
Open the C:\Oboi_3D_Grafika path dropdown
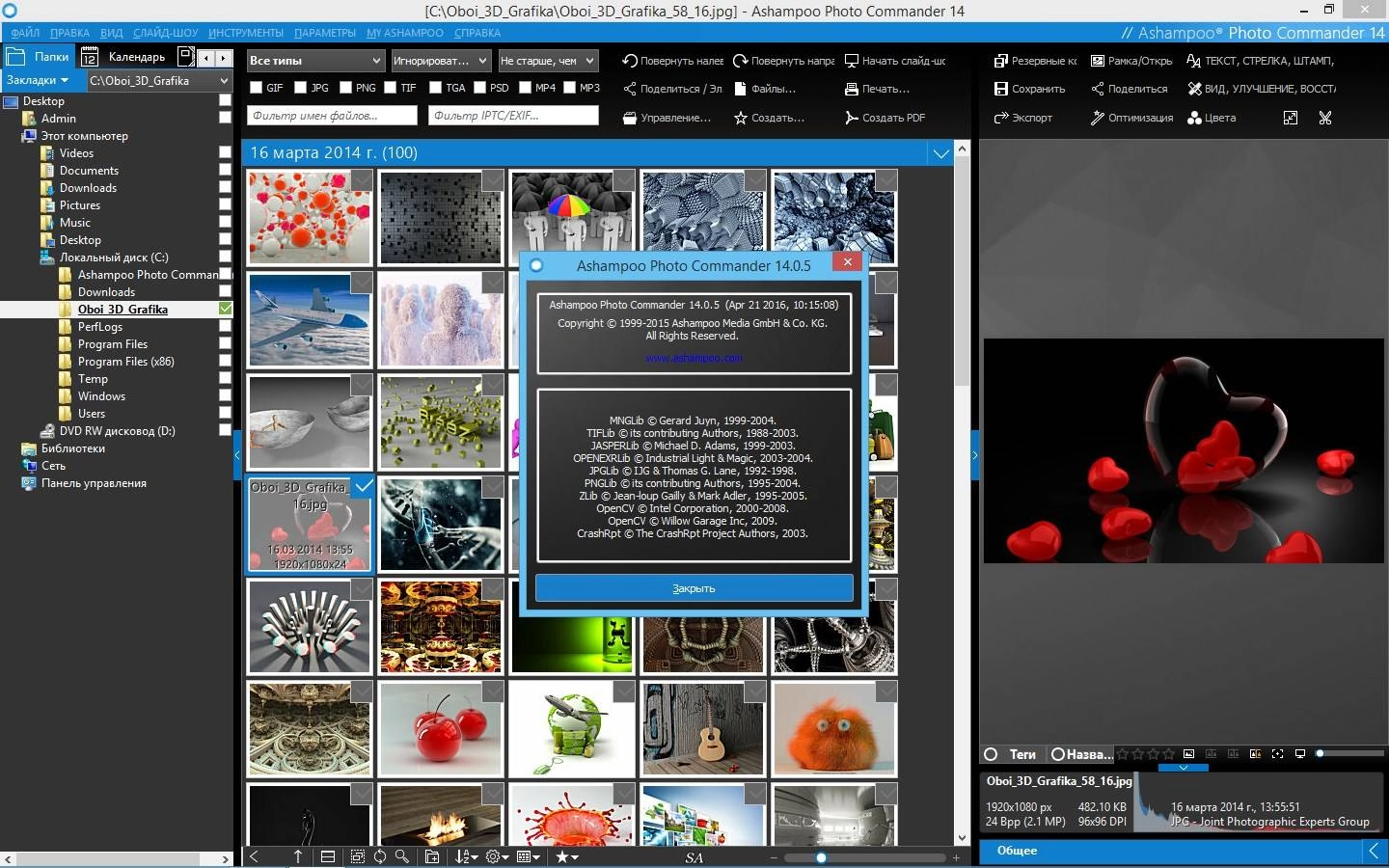pos(159,81)
